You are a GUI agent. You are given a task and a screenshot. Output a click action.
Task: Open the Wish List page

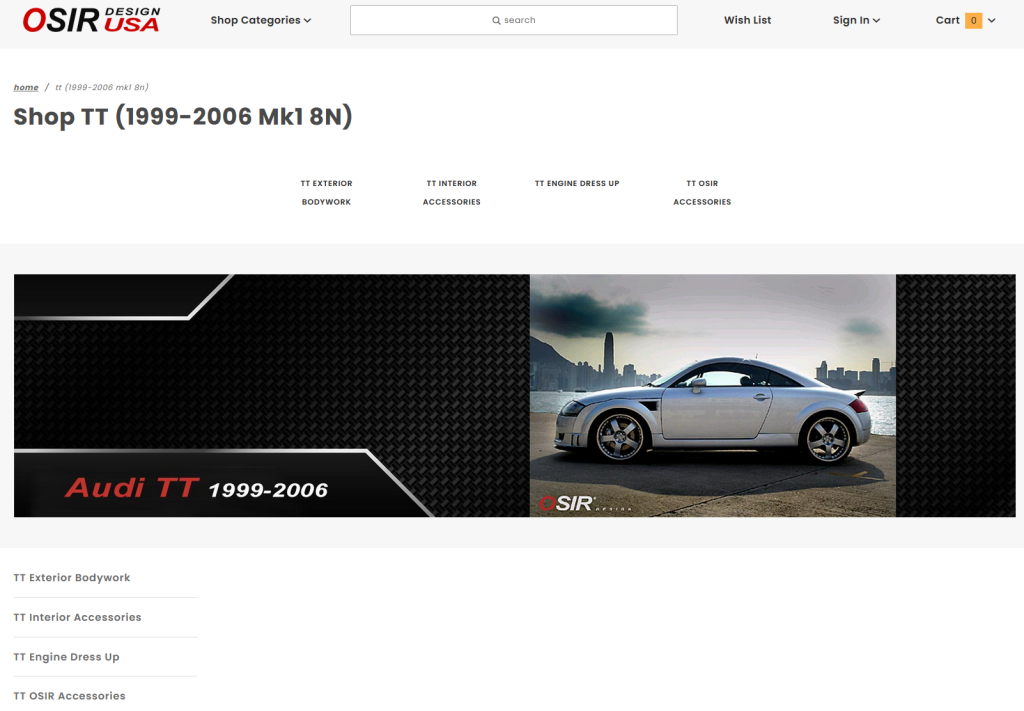[747, 20]
